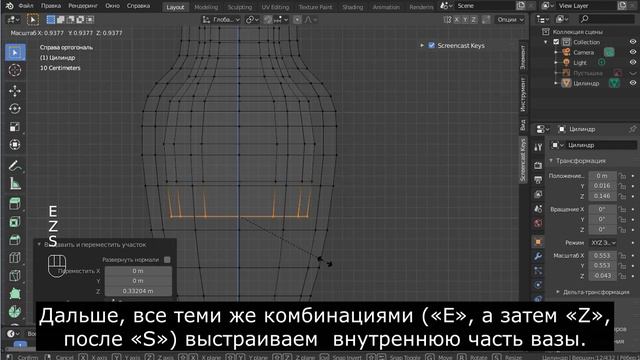
Task: Open the Справка menu
Action: 138,6
